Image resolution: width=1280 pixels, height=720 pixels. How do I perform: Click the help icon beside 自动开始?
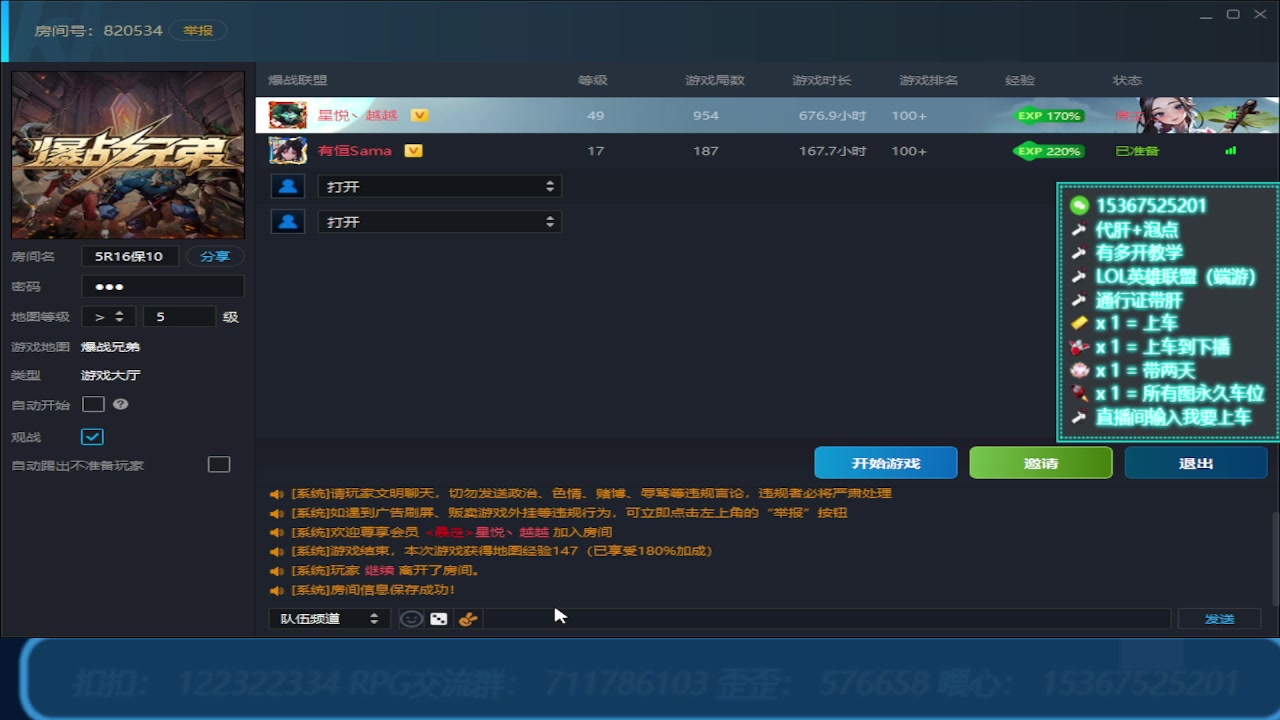click(x=121, y=404)
